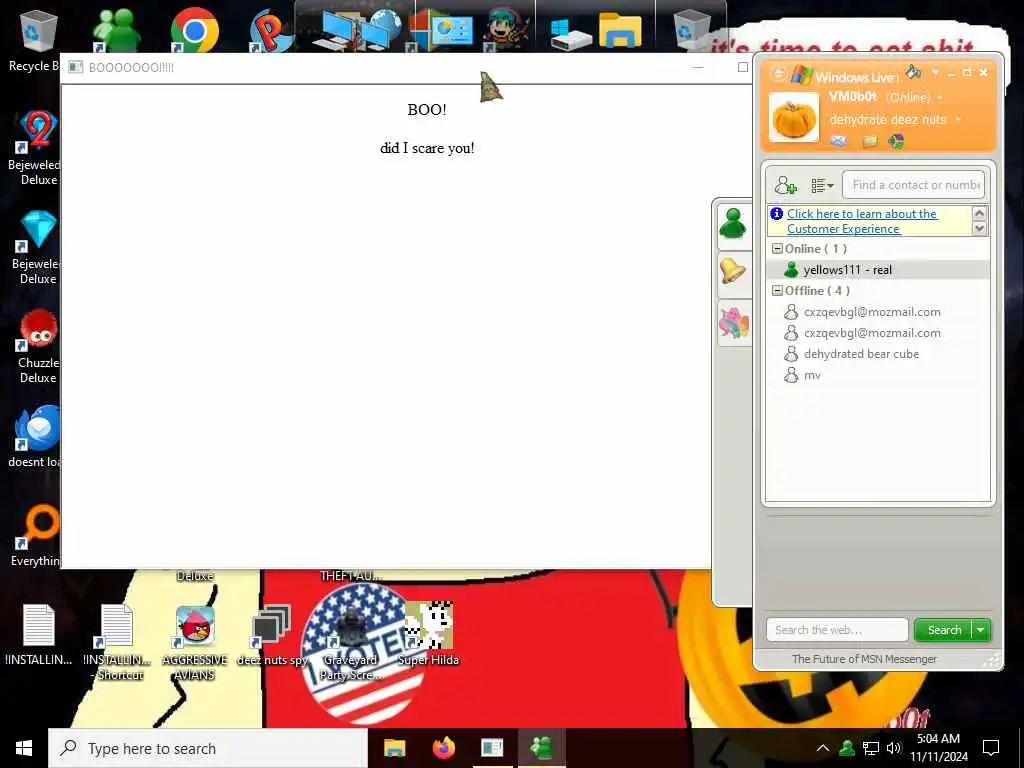Show hidden system tray icons chevron
This screenshot has width=1024, height=768.
[823, 748]
